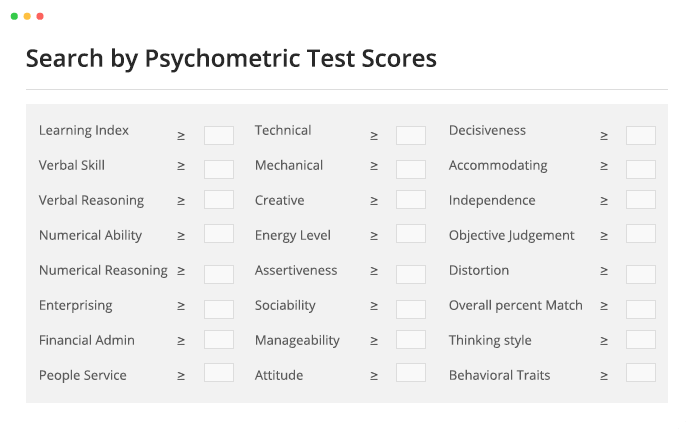Click the Mechanical score field
The height and width of the screenshot is (429, 686).
411,169
